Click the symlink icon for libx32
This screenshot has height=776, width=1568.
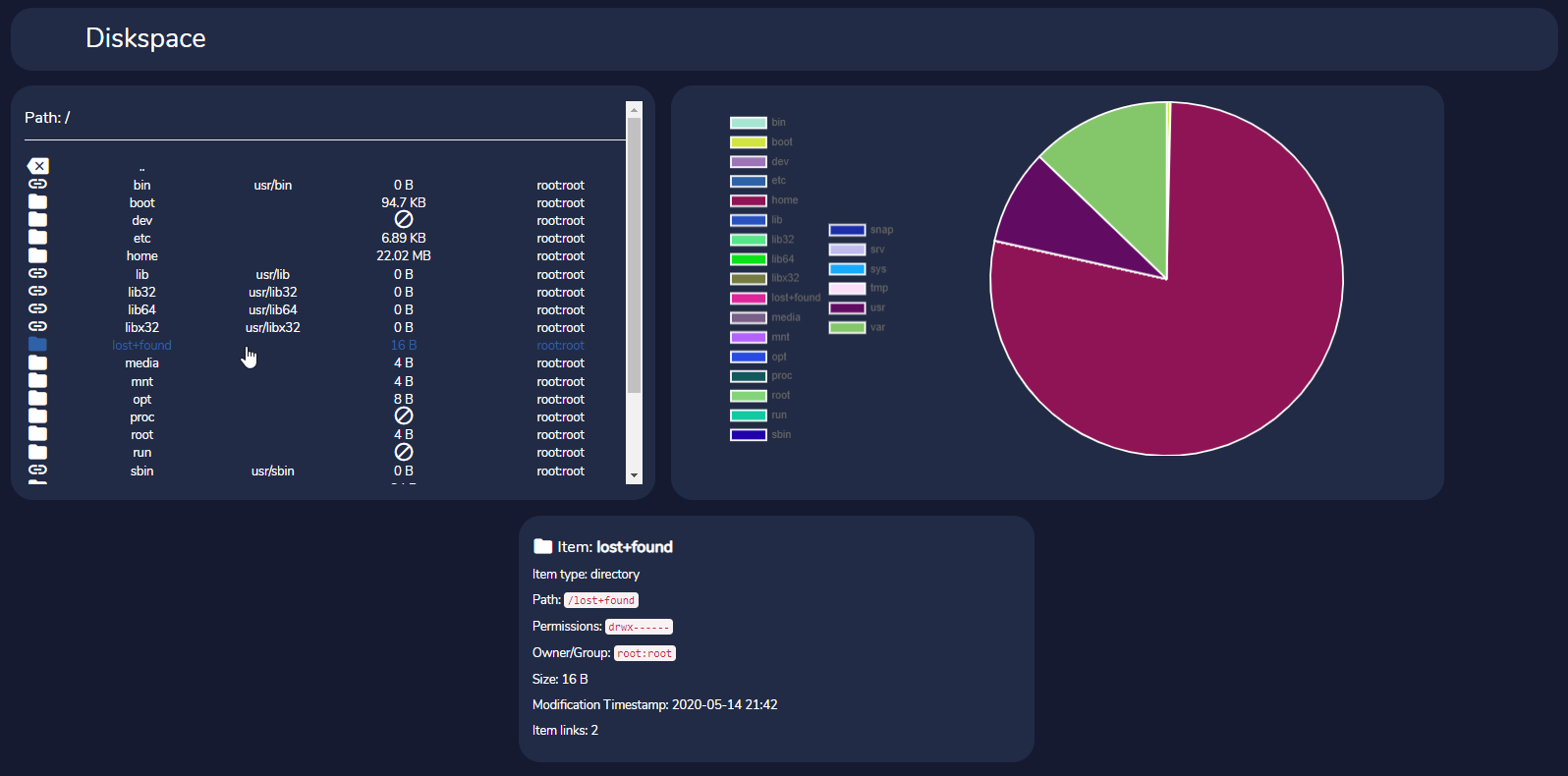click(37, 326)
